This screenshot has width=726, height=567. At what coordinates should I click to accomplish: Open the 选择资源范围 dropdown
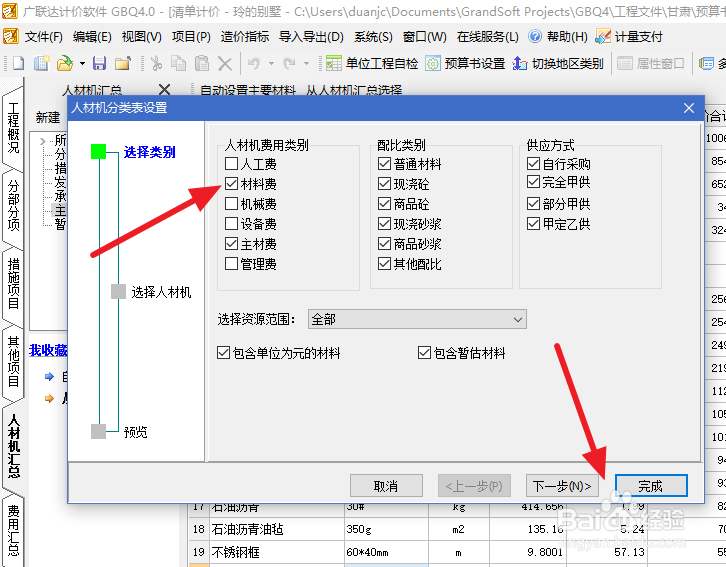click(x=417, y=319)
